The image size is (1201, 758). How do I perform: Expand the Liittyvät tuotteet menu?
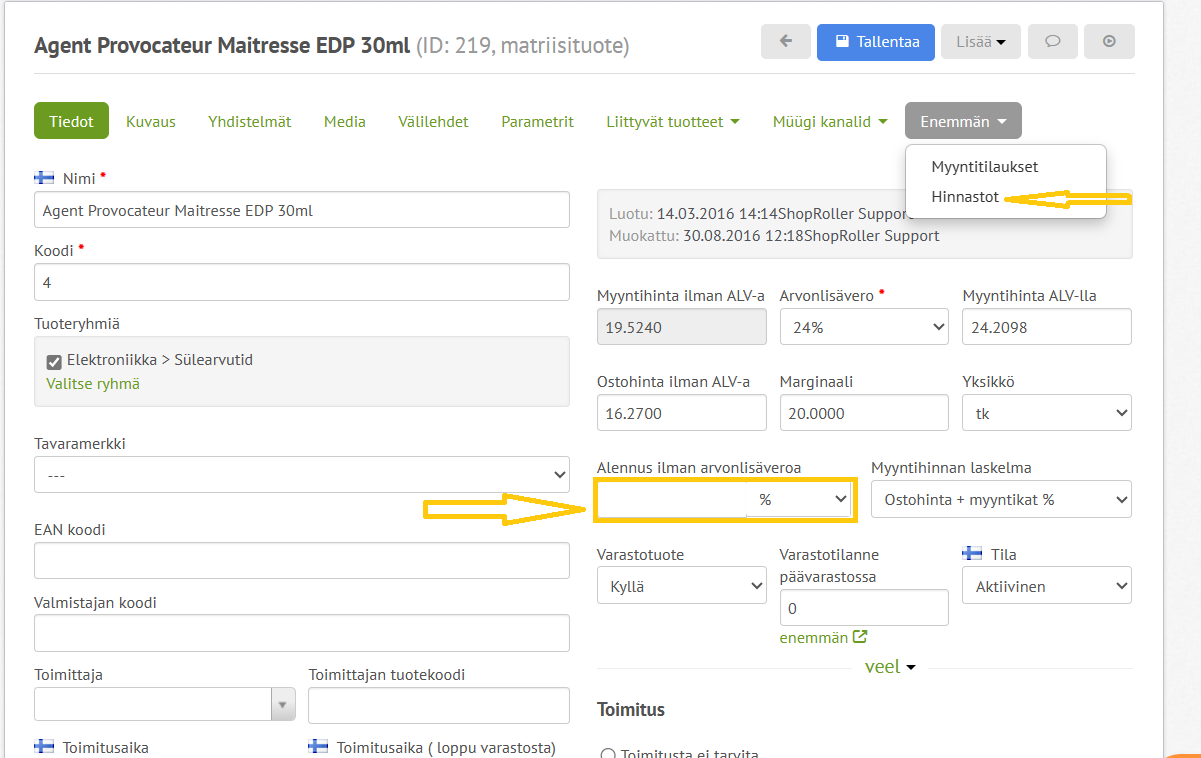pyautogui.click(x=673, y=121)
